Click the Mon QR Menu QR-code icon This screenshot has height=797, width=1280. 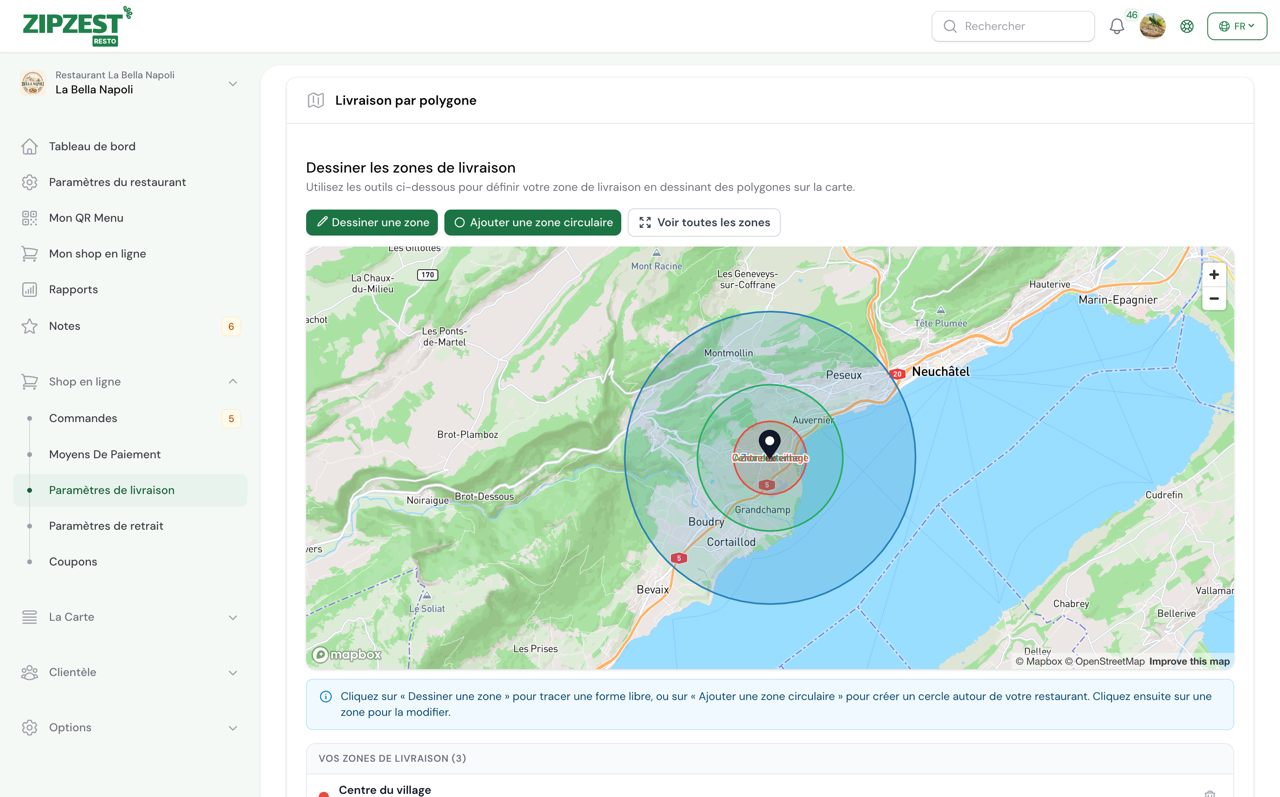pos(30,218)
